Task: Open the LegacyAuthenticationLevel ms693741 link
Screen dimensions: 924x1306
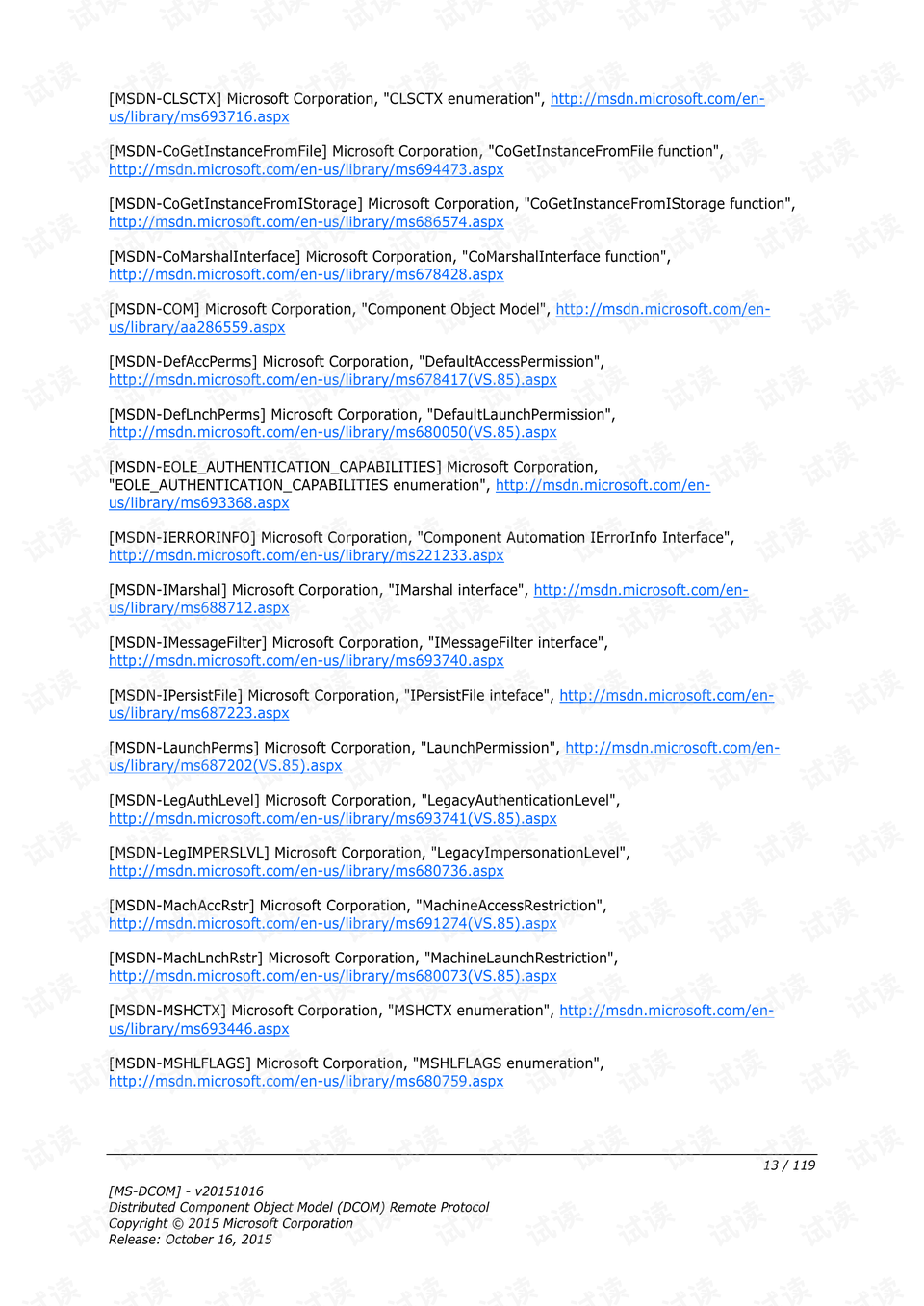Action: (333, 819)
